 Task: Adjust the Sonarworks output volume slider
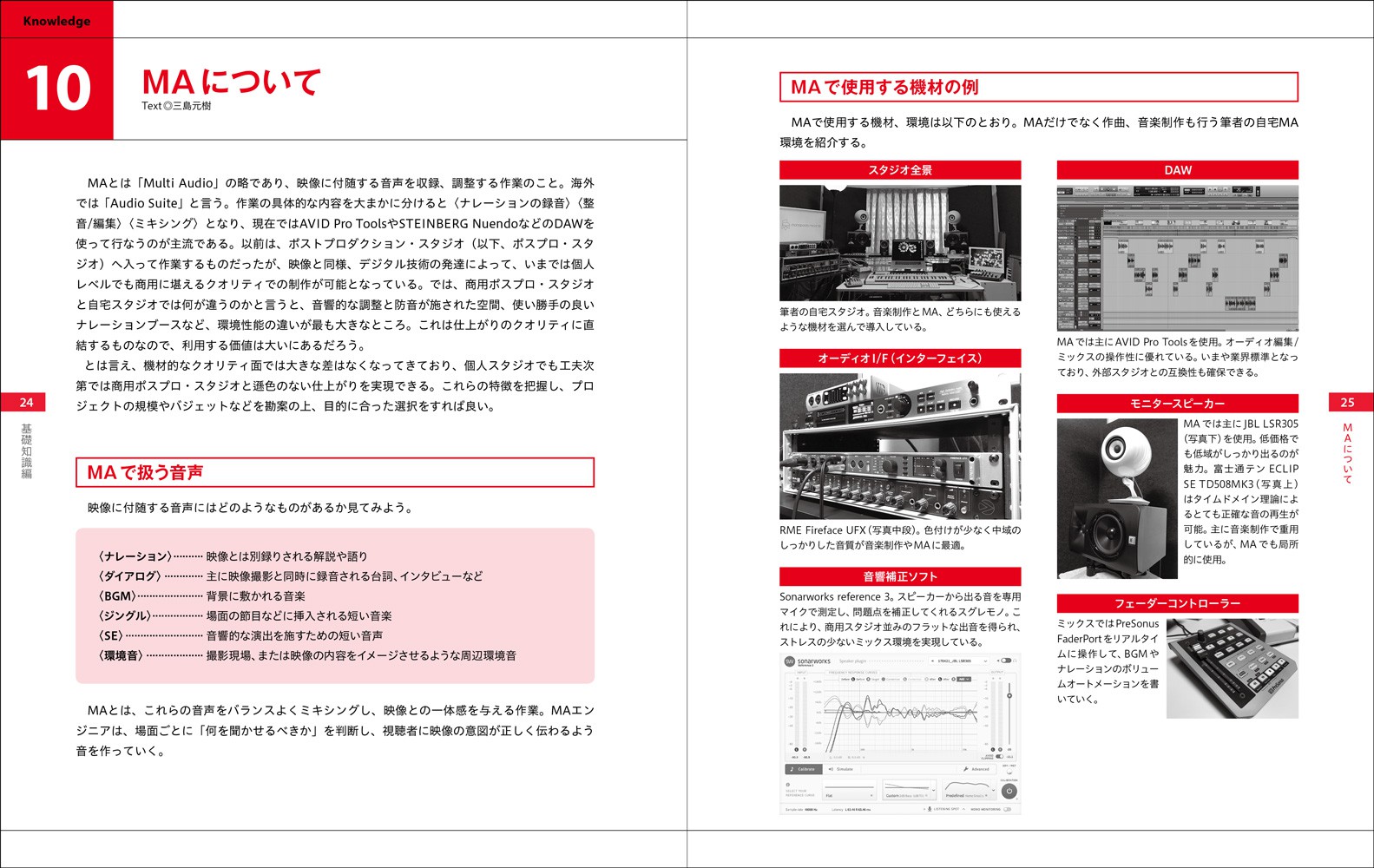[1009, 696]
